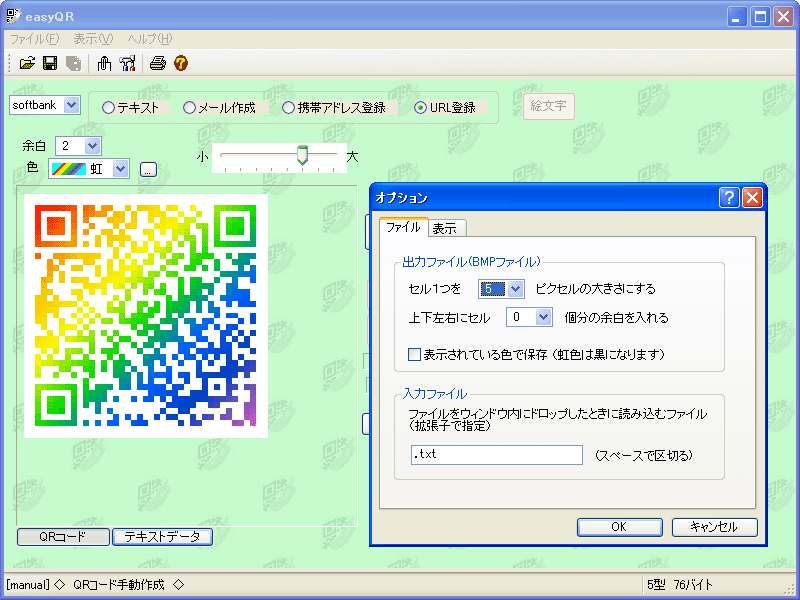Viewport: 800px width, 600px height.
Task: Click the ... custom color button
Action: pos(148,169)
